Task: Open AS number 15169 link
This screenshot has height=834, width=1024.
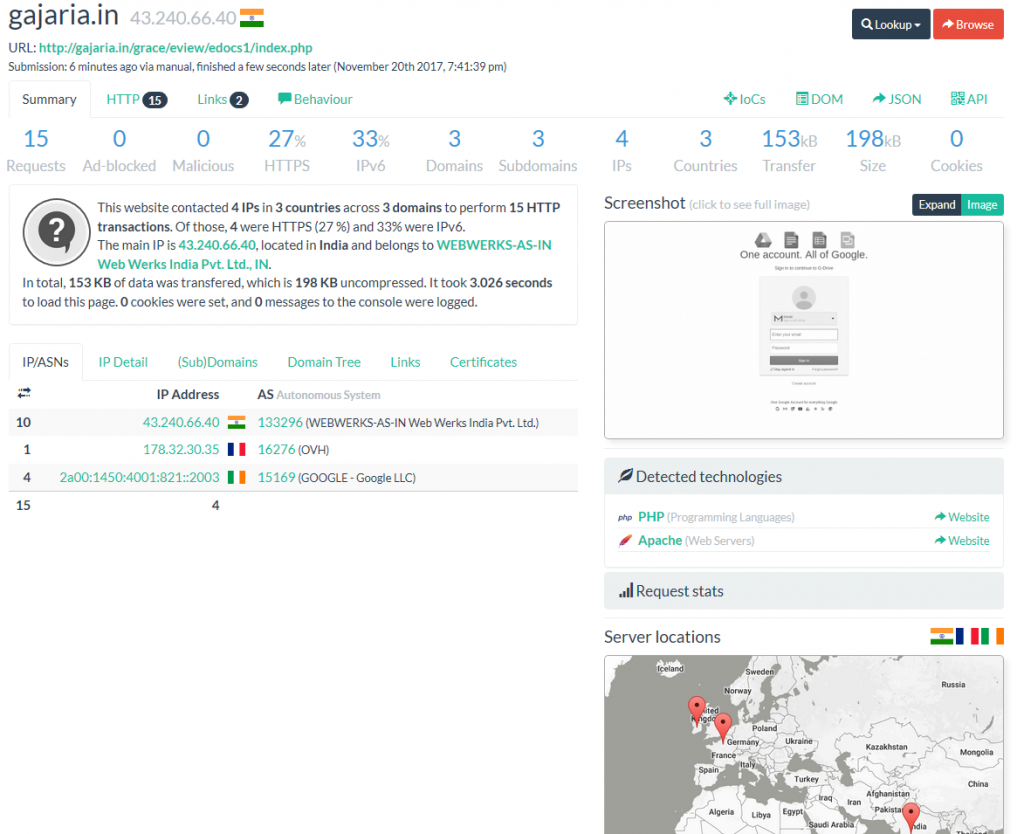Action: 277,478
